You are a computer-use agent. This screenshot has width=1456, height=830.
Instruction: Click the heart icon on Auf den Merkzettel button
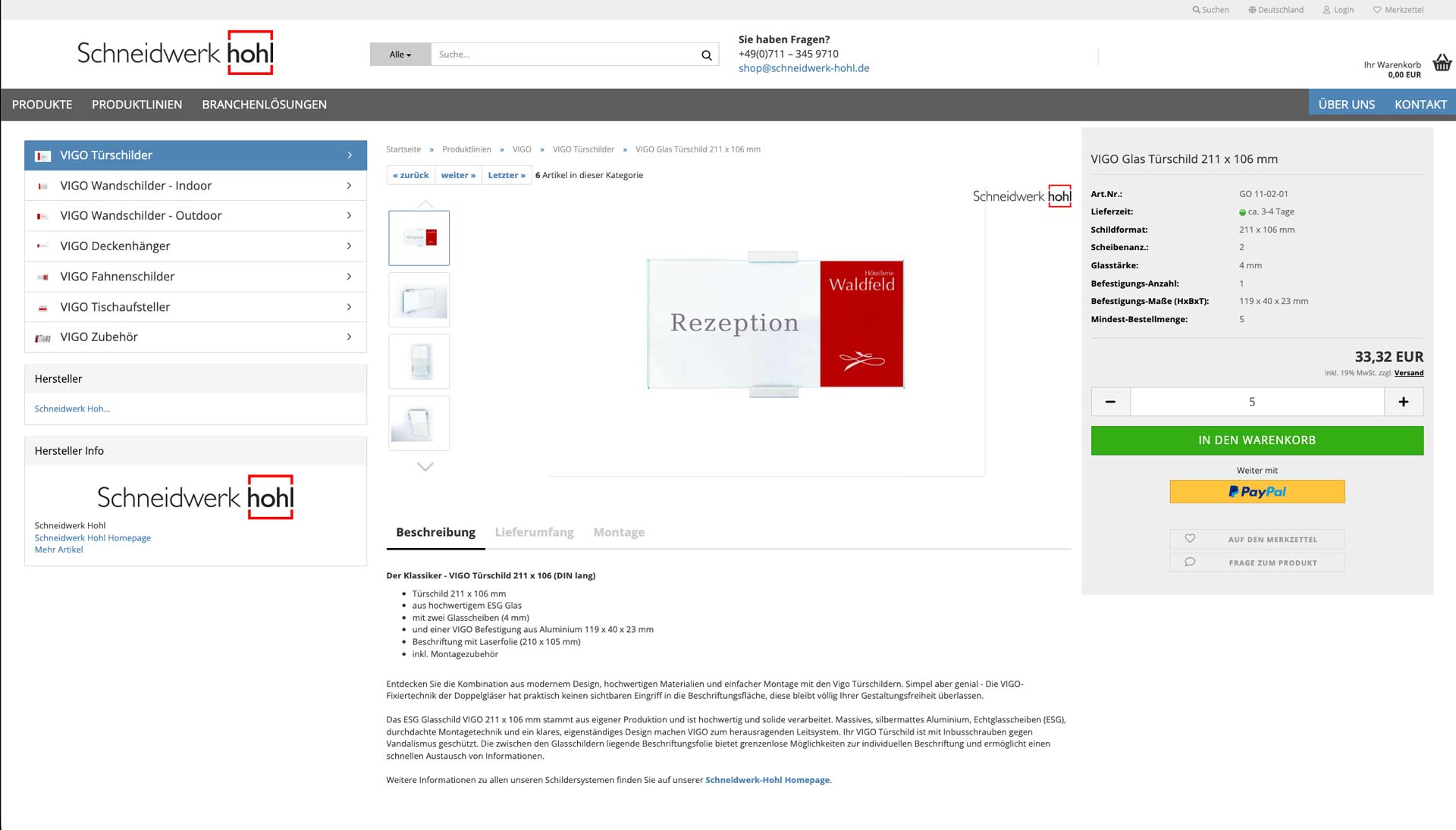pos(1190,539)
